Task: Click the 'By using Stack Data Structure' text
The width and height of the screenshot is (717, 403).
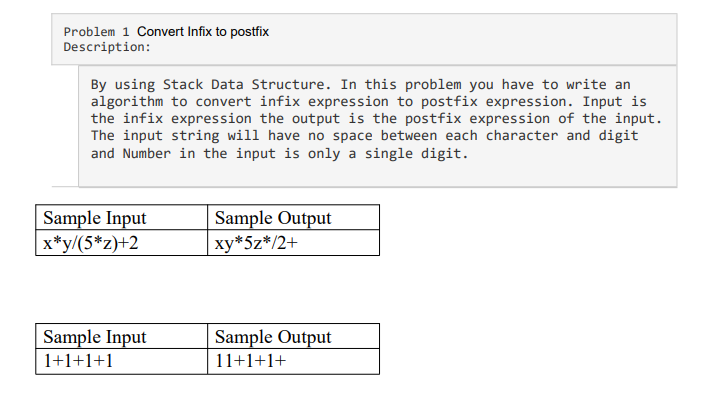Action: pos(209,85)
